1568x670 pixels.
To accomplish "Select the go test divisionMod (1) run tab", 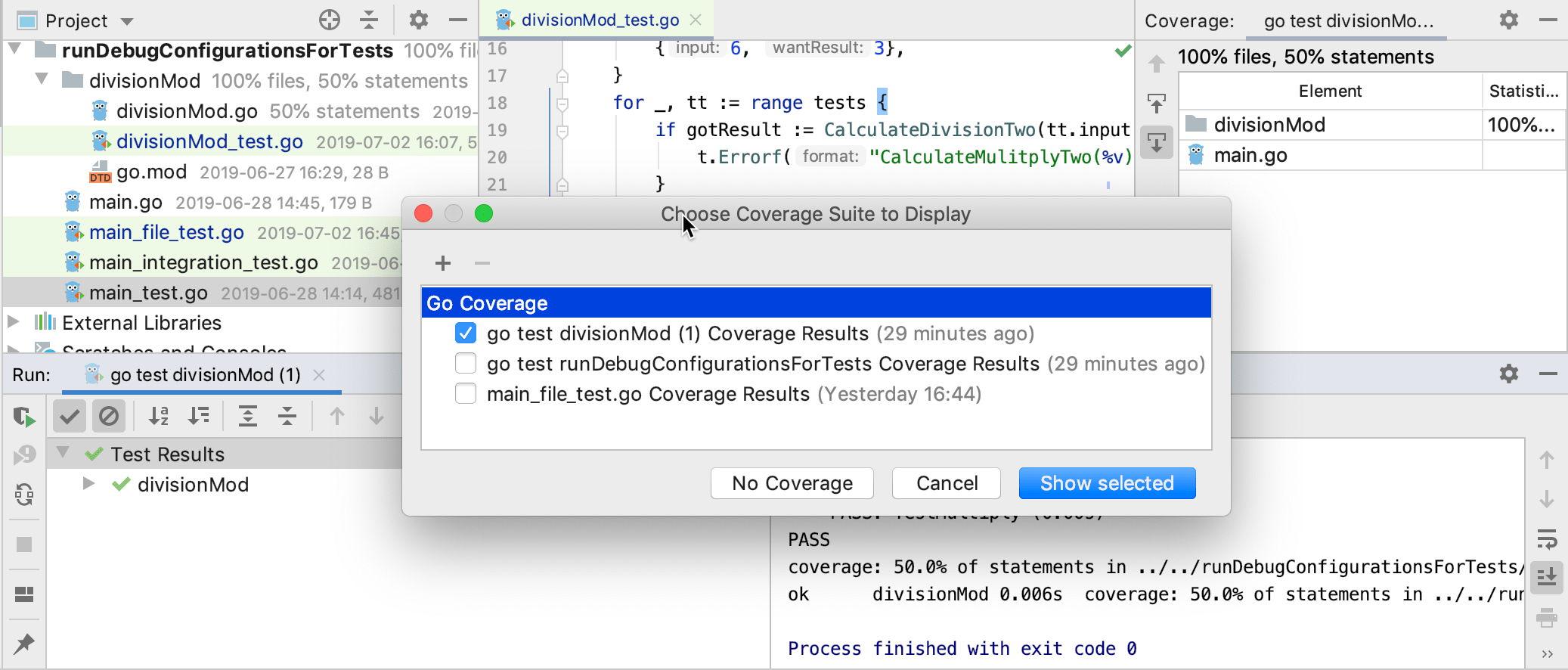I will 205,375.
